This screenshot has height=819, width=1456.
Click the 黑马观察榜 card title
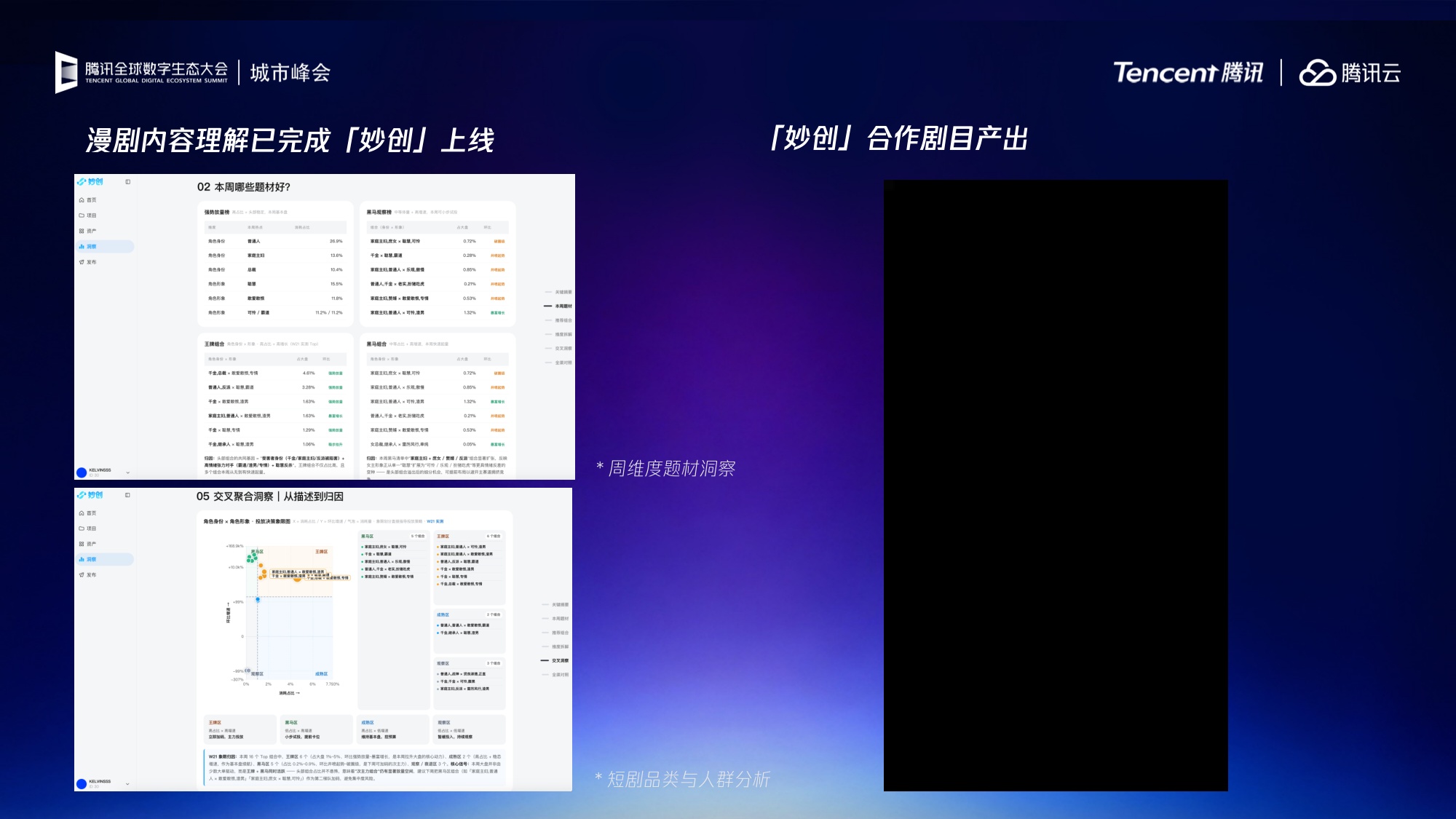click(379, 213)
